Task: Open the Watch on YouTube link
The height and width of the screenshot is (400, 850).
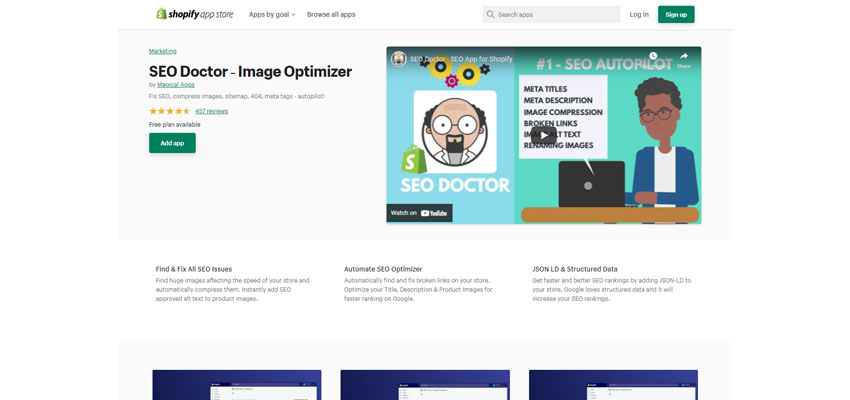Action: coord(420,213)
